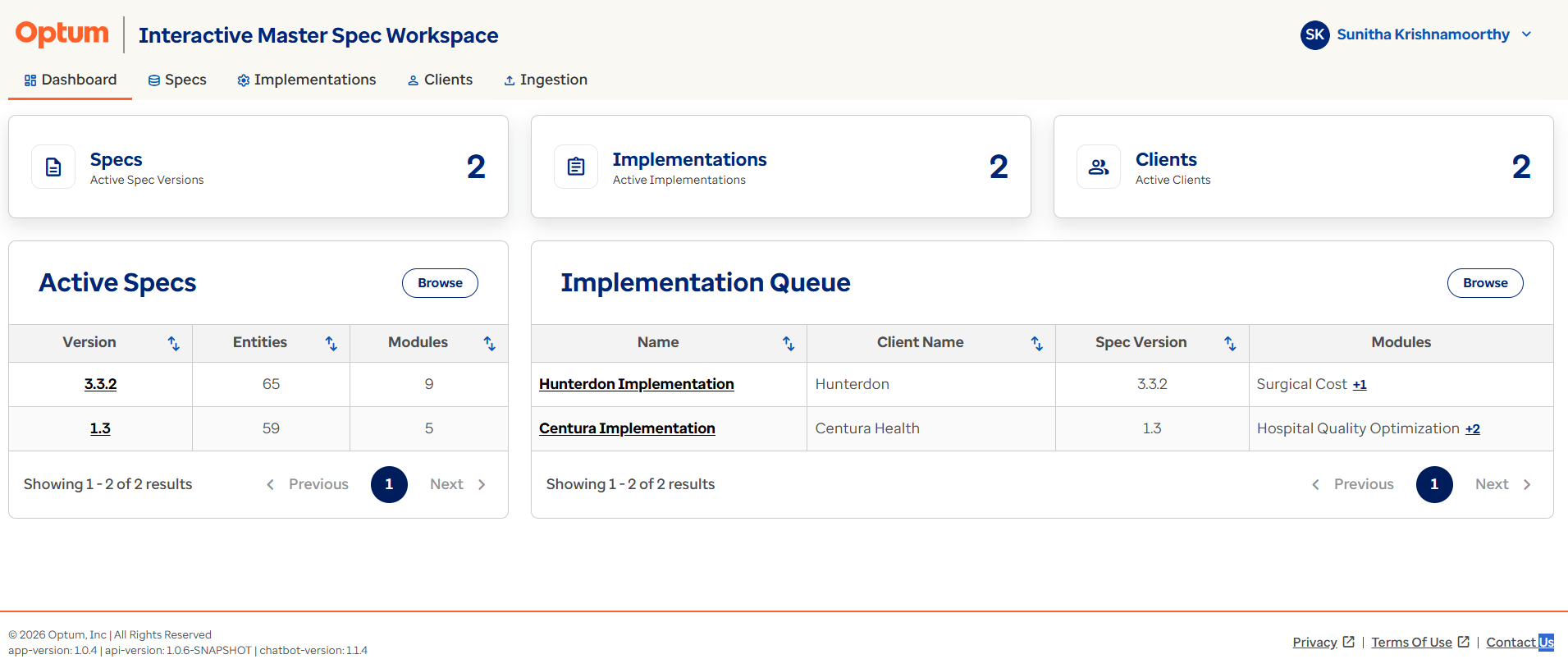
Task: Click the app-version footer text
Action: coord(53,650)
